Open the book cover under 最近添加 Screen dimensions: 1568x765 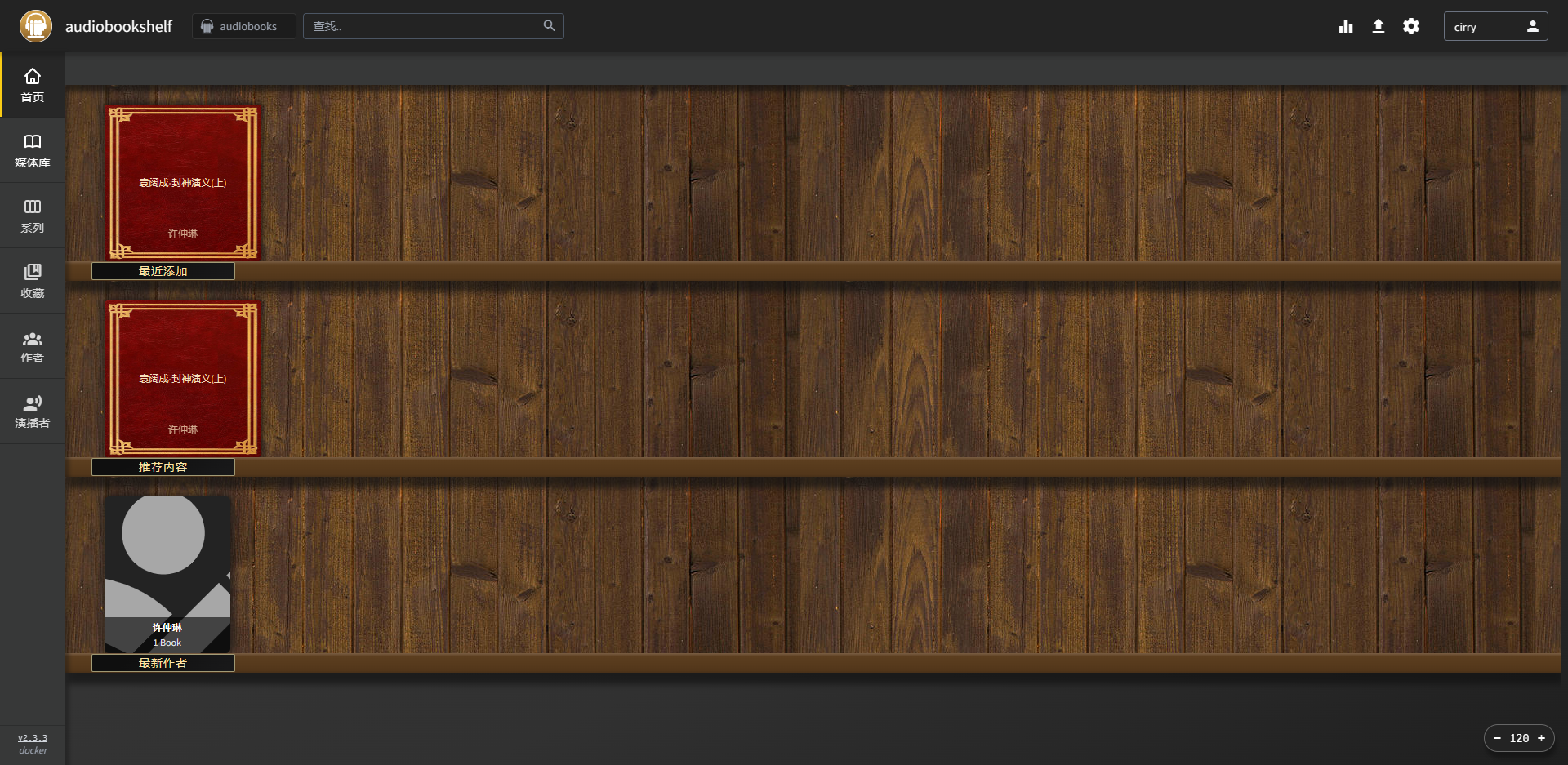pyautogui.click(x=183, y=183)
